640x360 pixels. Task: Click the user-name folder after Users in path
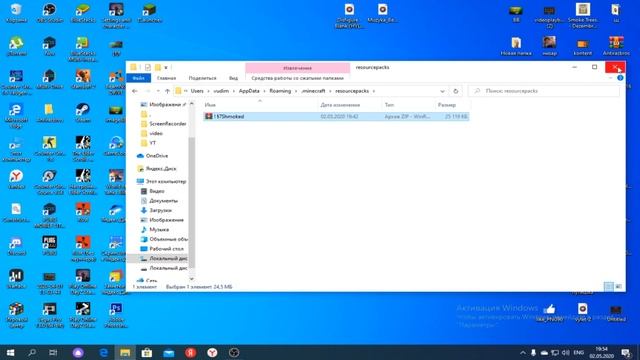[221, 91]
